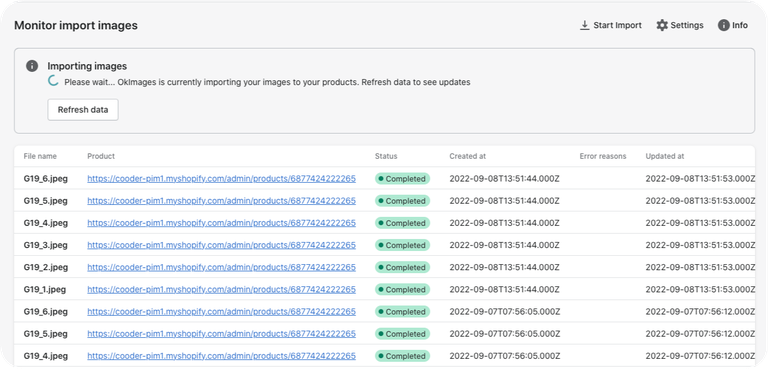Click the info icon beside Importing images
The width and height of the screenshot is (768, 369).
click(32, 66)
